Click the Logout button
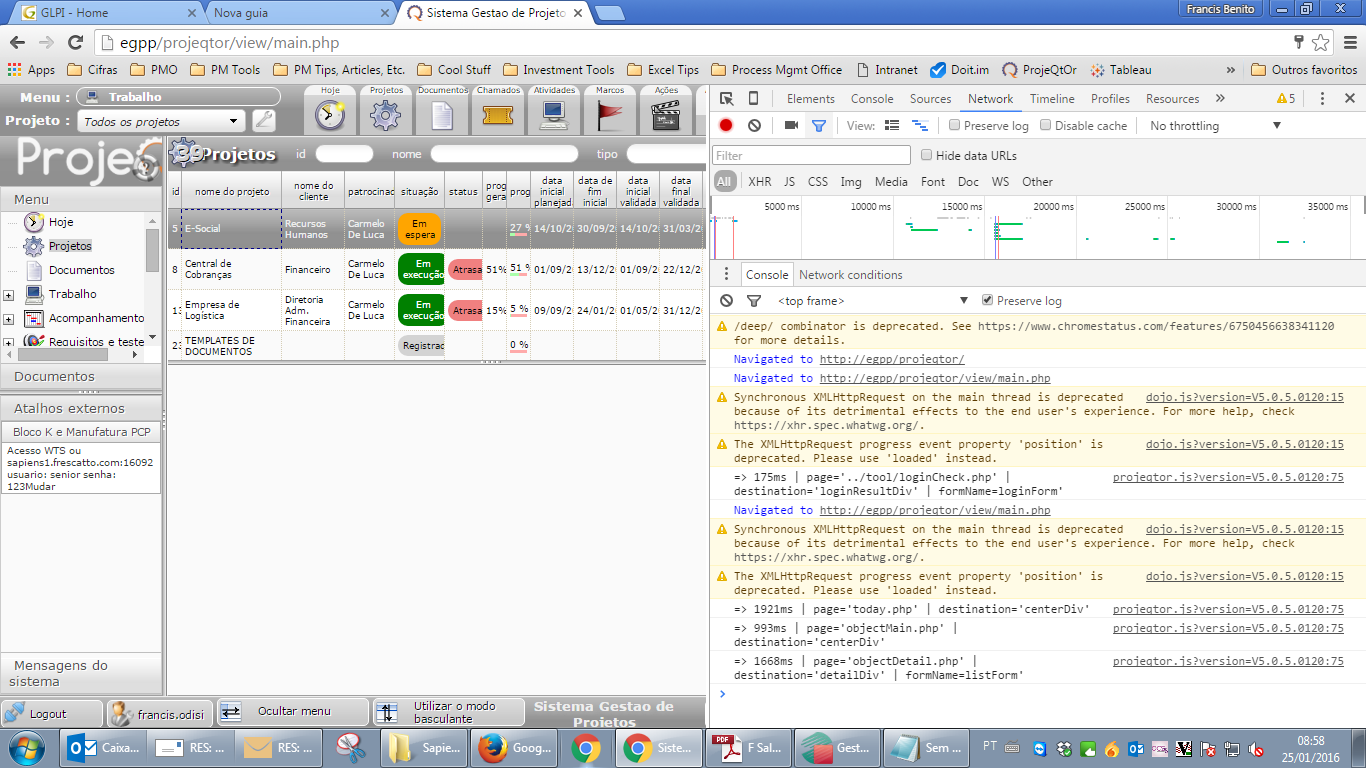1366x768 pixels. (x=52, y=713)
